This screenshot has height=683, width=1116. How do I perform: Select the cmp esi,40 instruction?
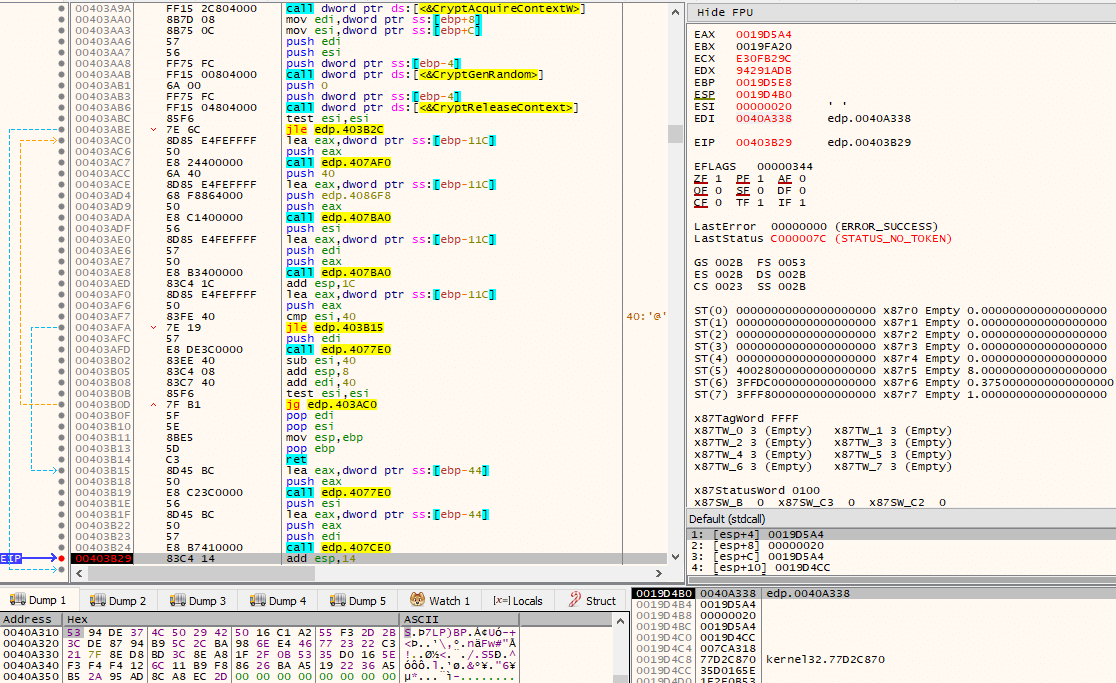click(x=321, y=317)
